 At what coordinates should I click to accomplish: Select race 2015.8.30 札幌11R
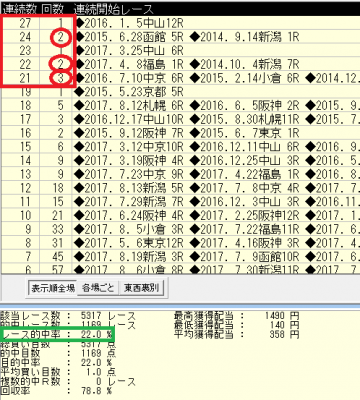tap(245, 119)
